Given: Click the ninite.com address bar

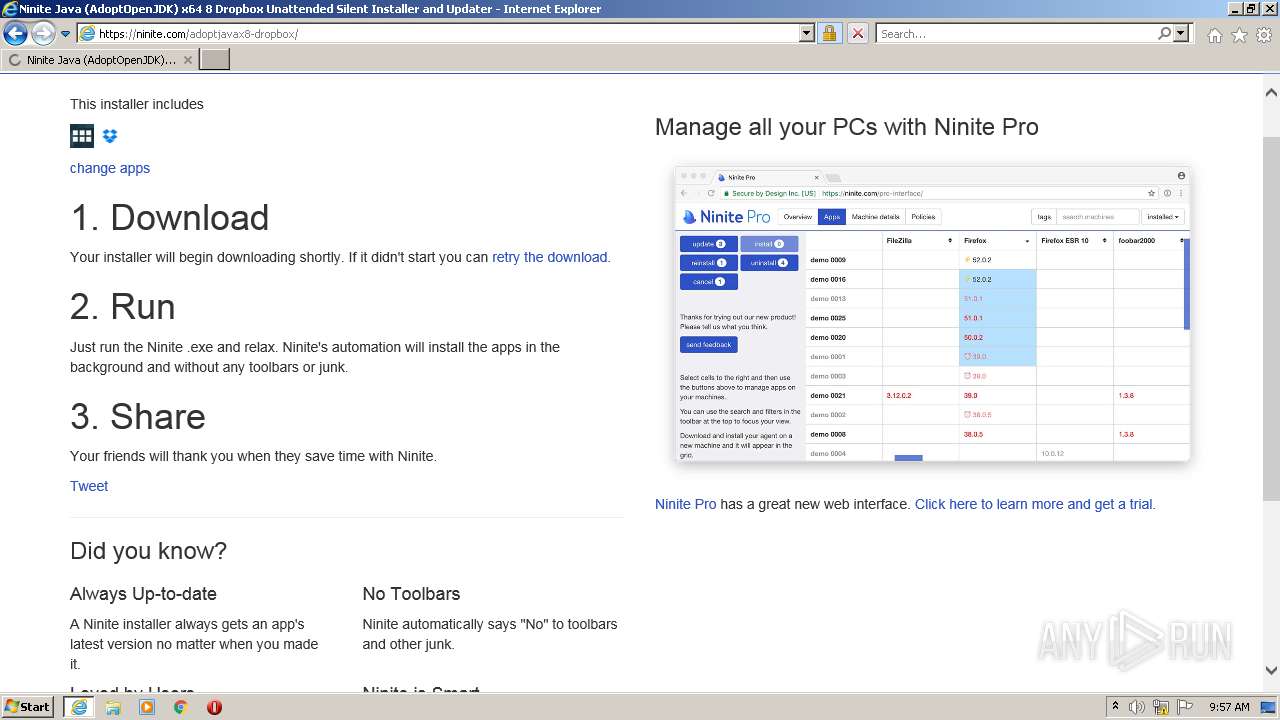Looking at the screenshot, I should coord(438,33).
